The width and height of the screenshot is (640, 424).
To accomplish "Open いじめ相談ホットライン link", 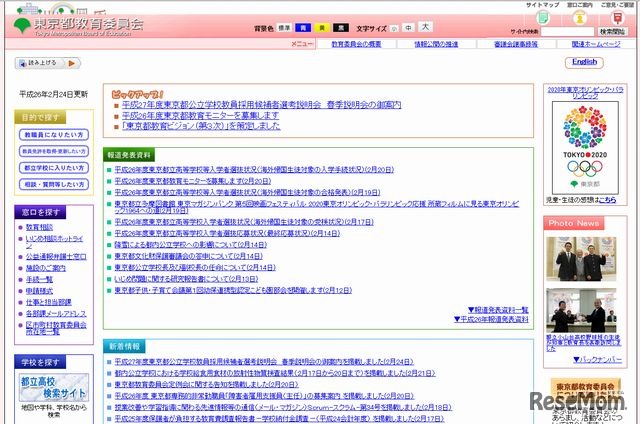I will pos(54,242).
